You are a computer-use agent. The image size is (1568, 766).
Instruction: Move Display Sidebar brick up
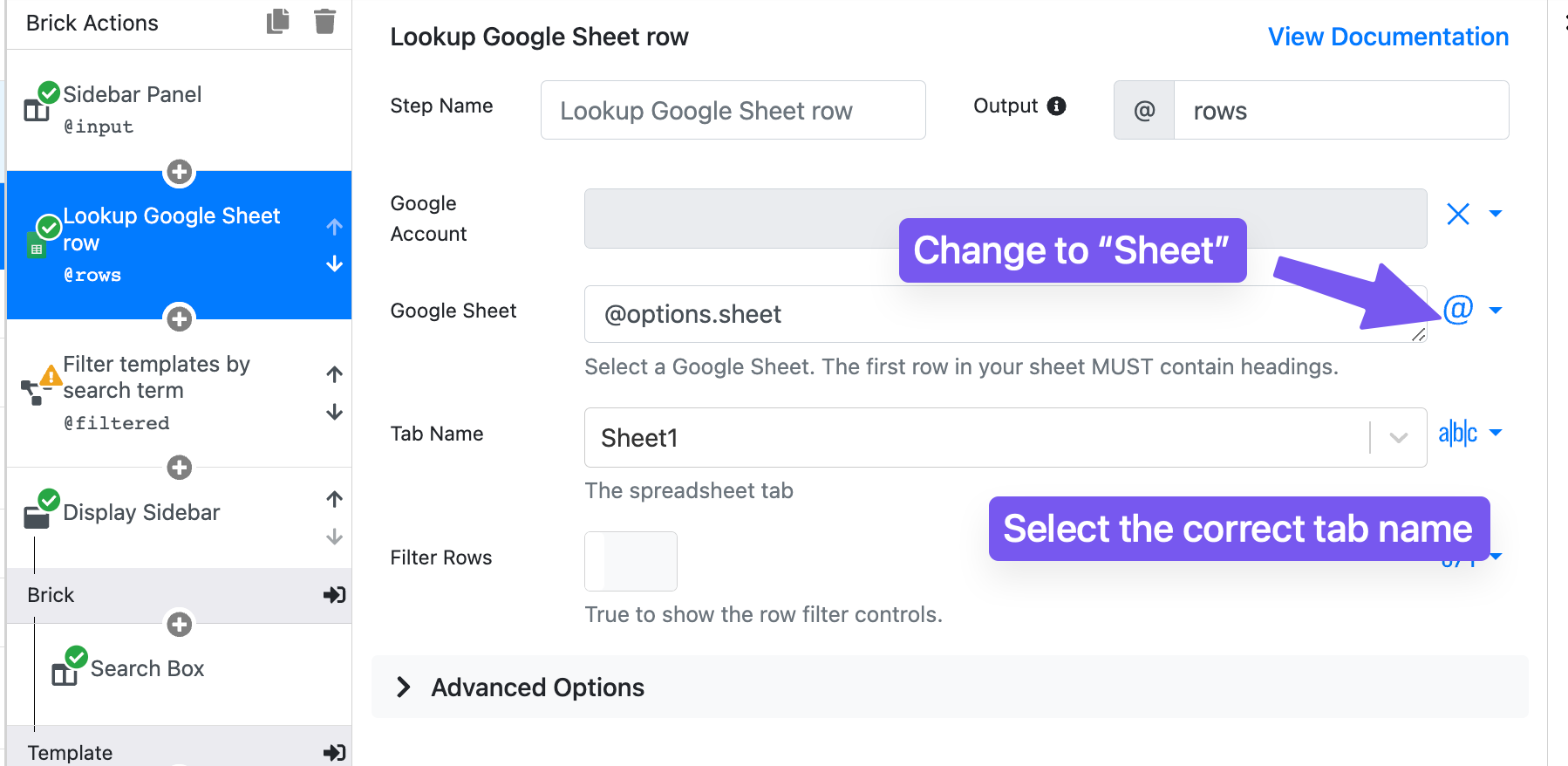pos(334,499)
